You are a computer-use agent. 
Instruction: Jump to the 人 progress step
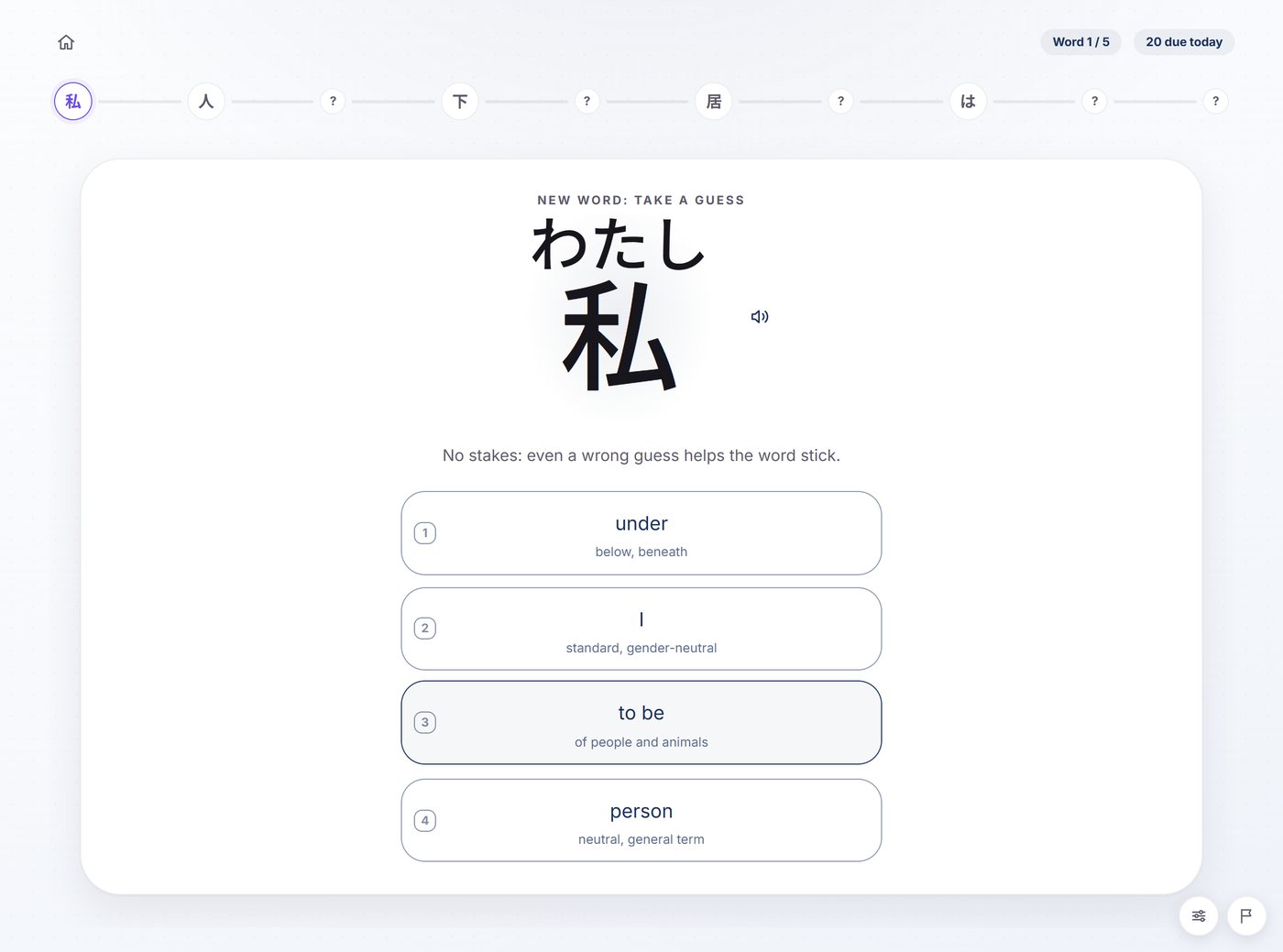click(206, 101)
